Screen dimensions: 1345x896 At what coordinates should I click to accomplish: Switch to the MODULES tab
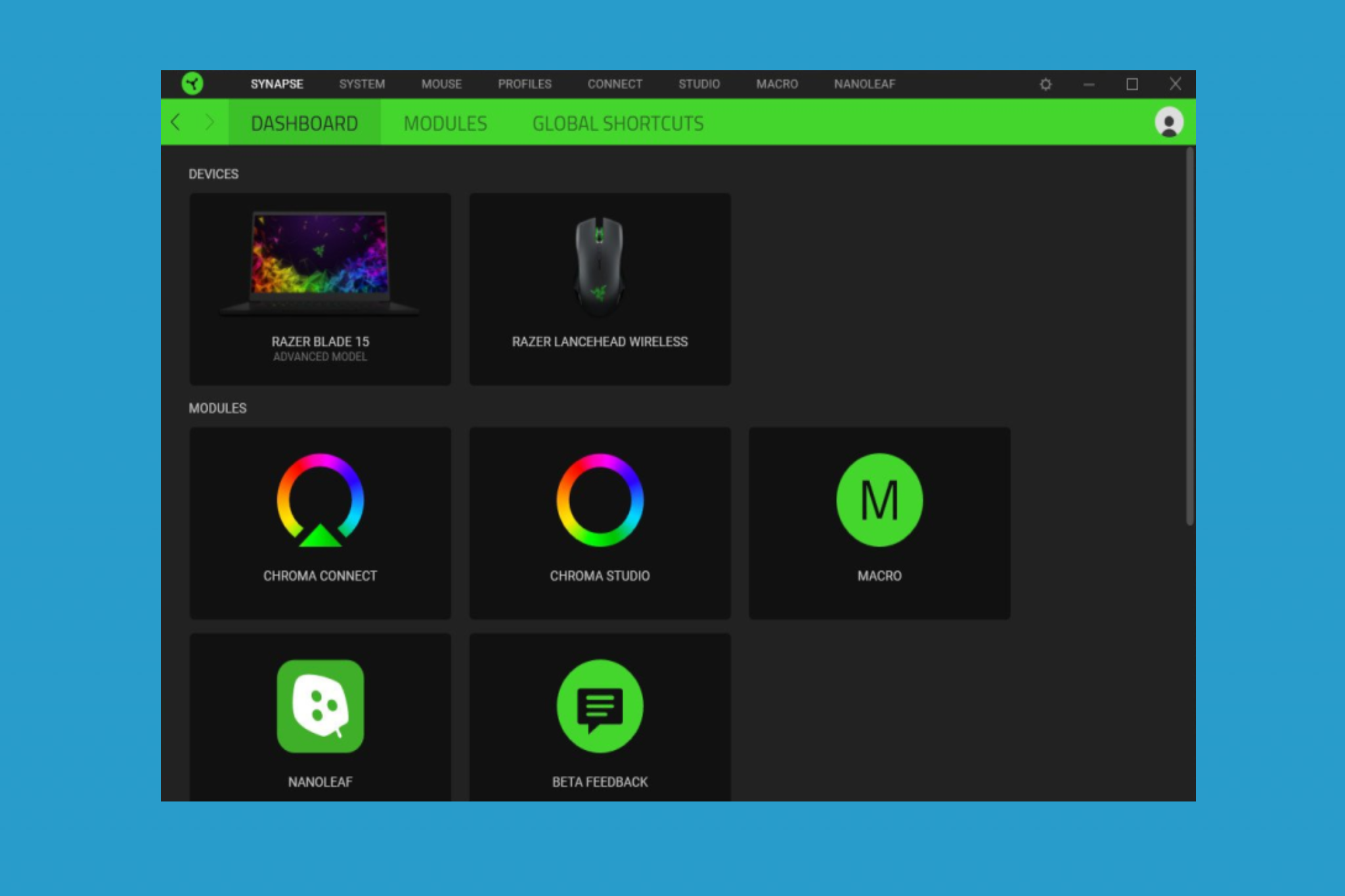pyautogui.click(x=446, y=123)
